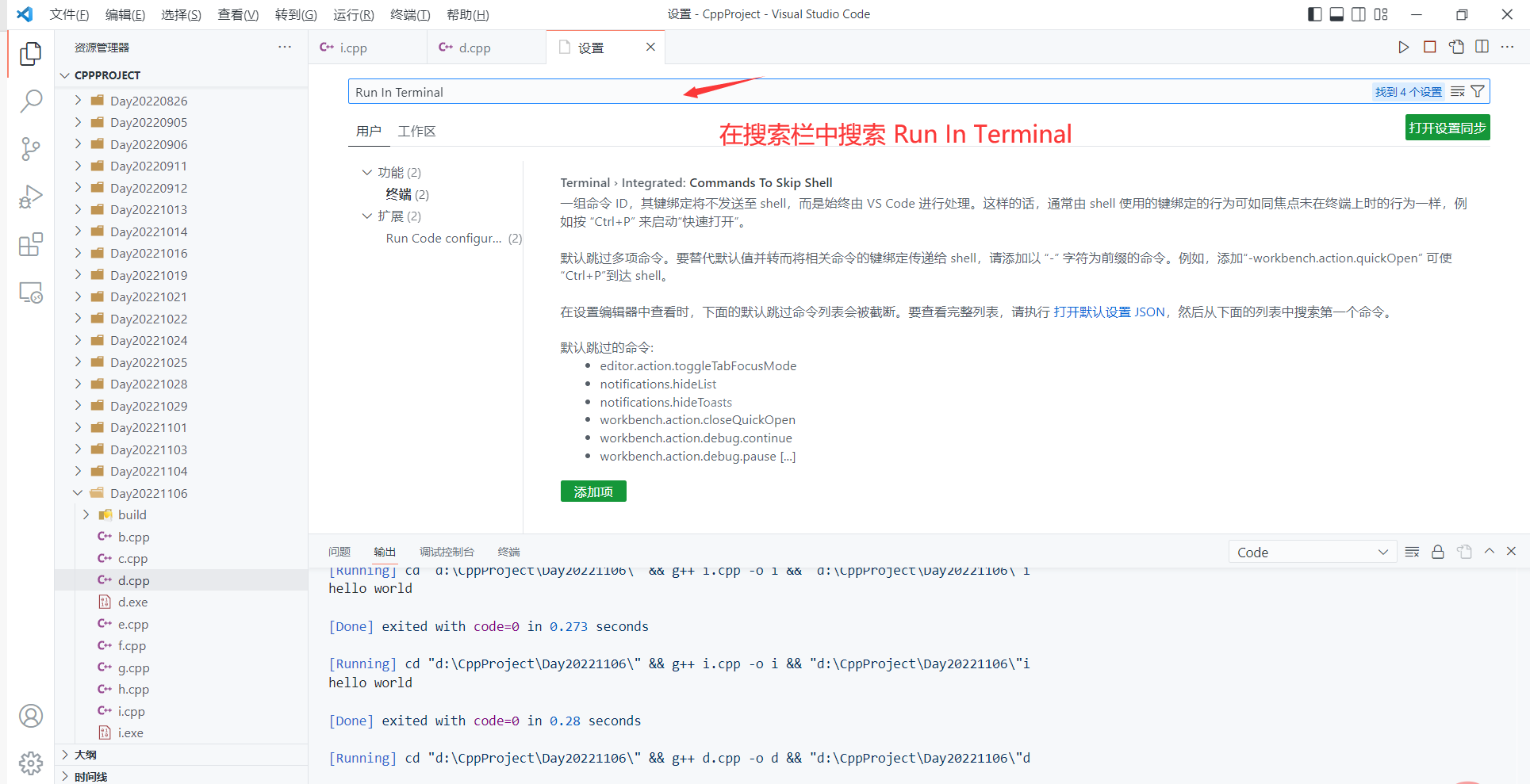Toggle primary side bar layout icon

pos(1314,14)
